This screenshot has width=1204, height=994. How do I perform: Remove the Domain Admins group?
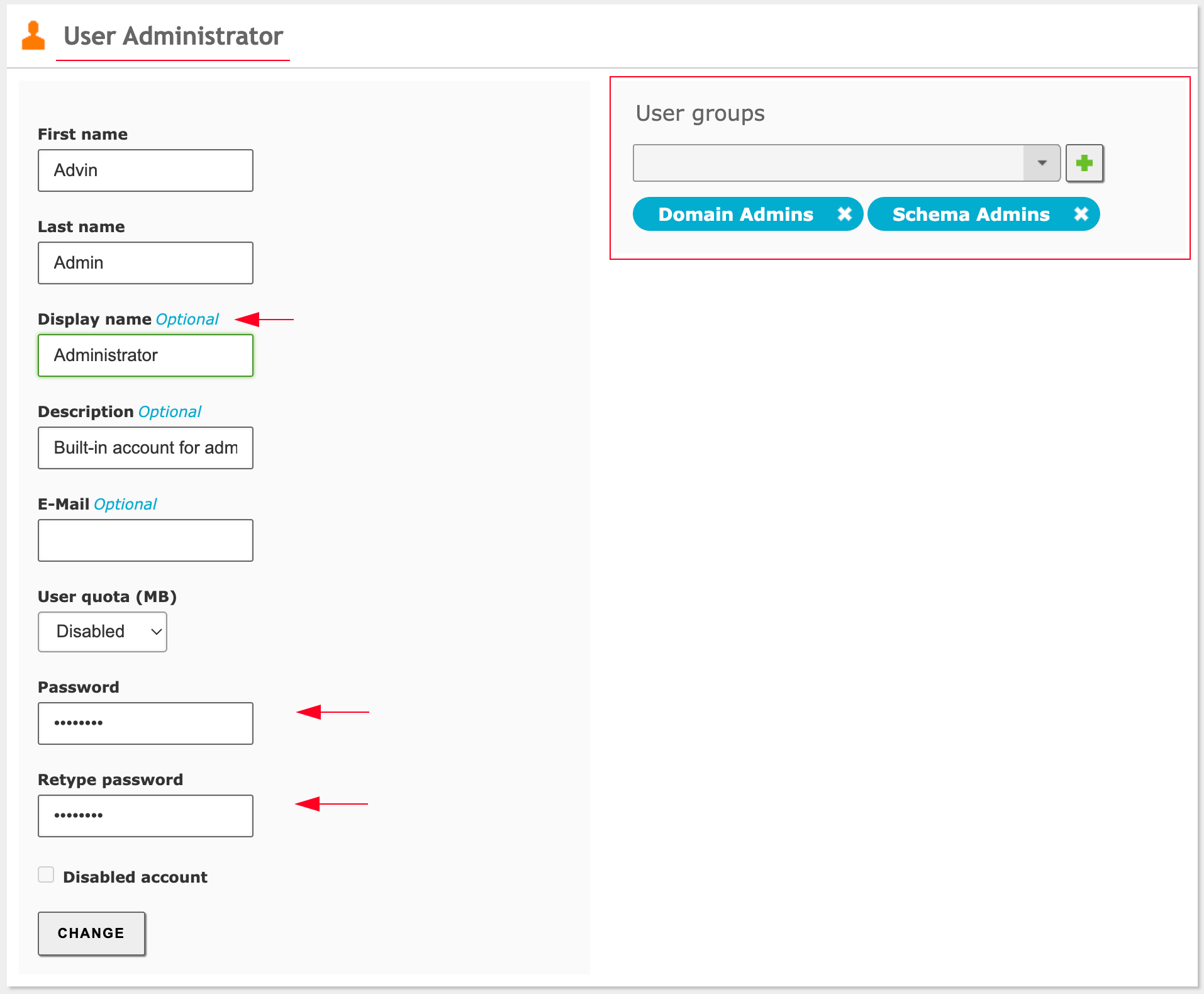pos(844,215)
